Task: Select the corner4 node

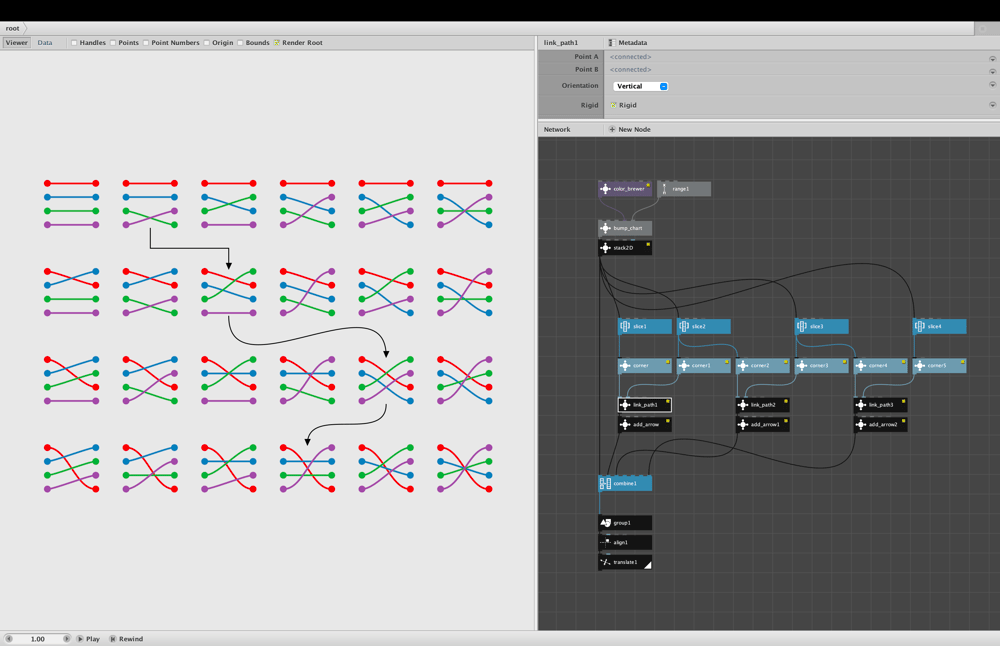Action: [x=881, y=365]
